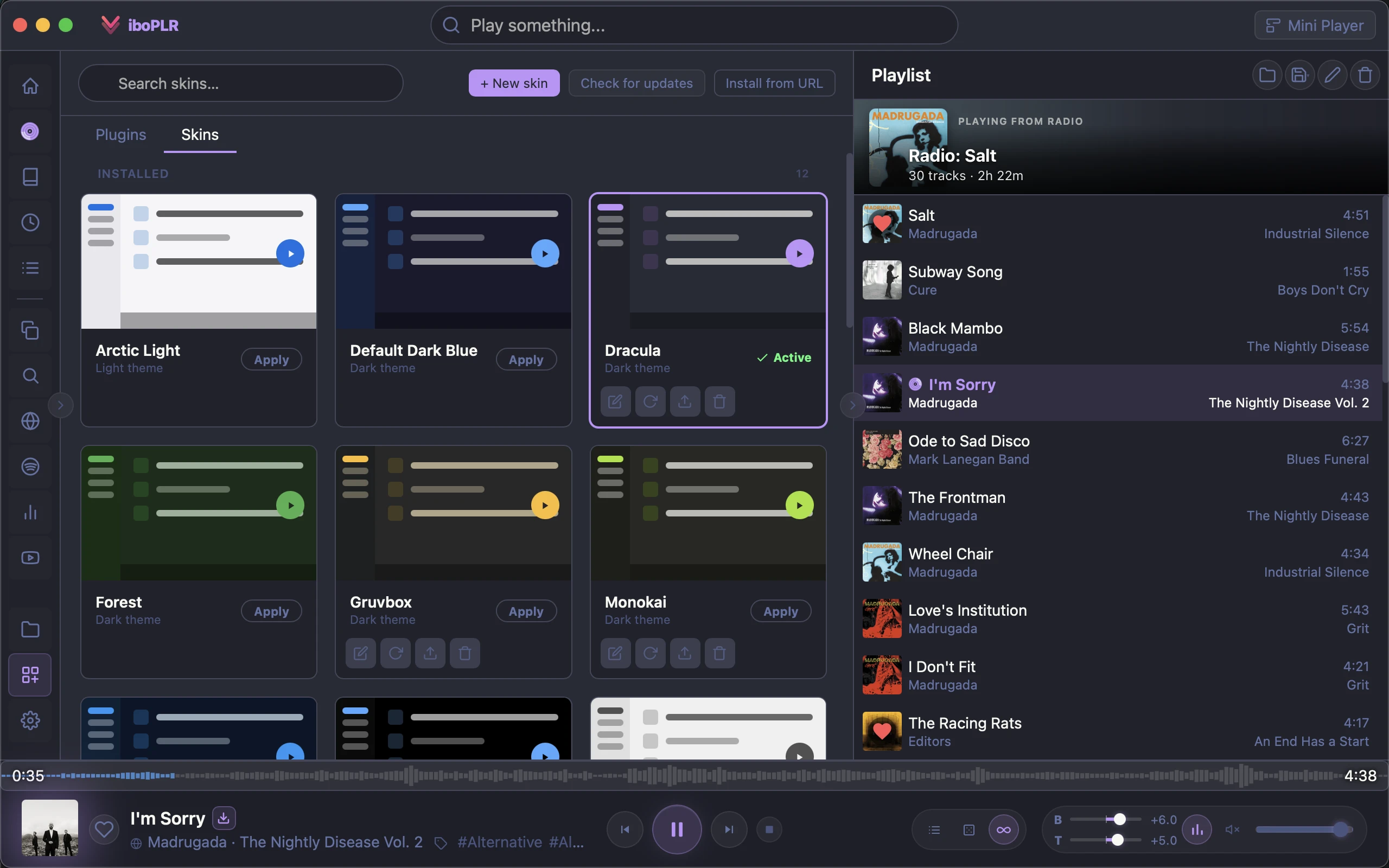Image resolution: width=1389 pixels, height=868 pixels.
Task: Toggle the equalizer bars button
Action: click(x=1197, y=829)
